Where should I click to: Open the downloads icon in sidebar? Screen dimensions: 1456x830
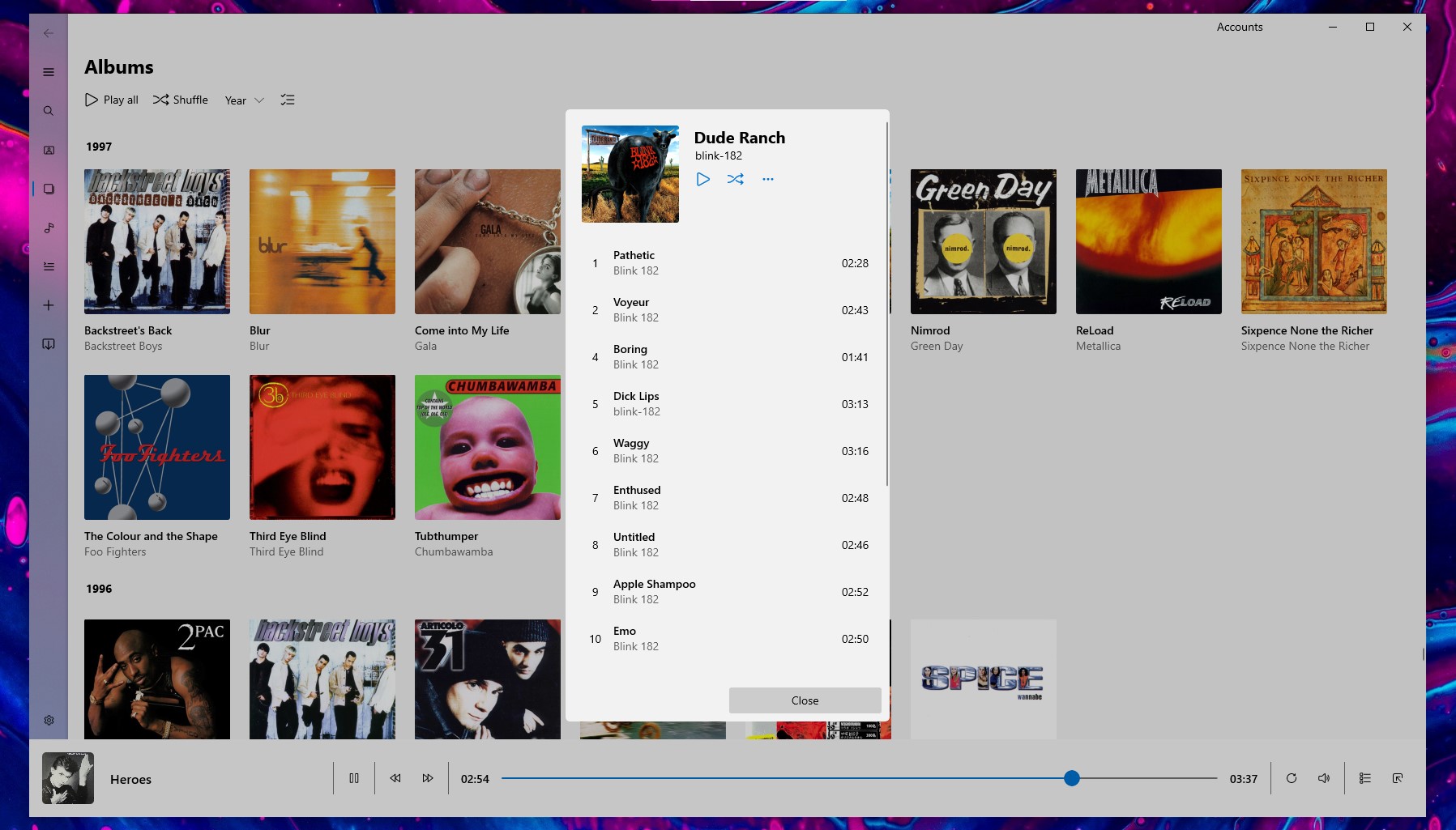[49, 344]
